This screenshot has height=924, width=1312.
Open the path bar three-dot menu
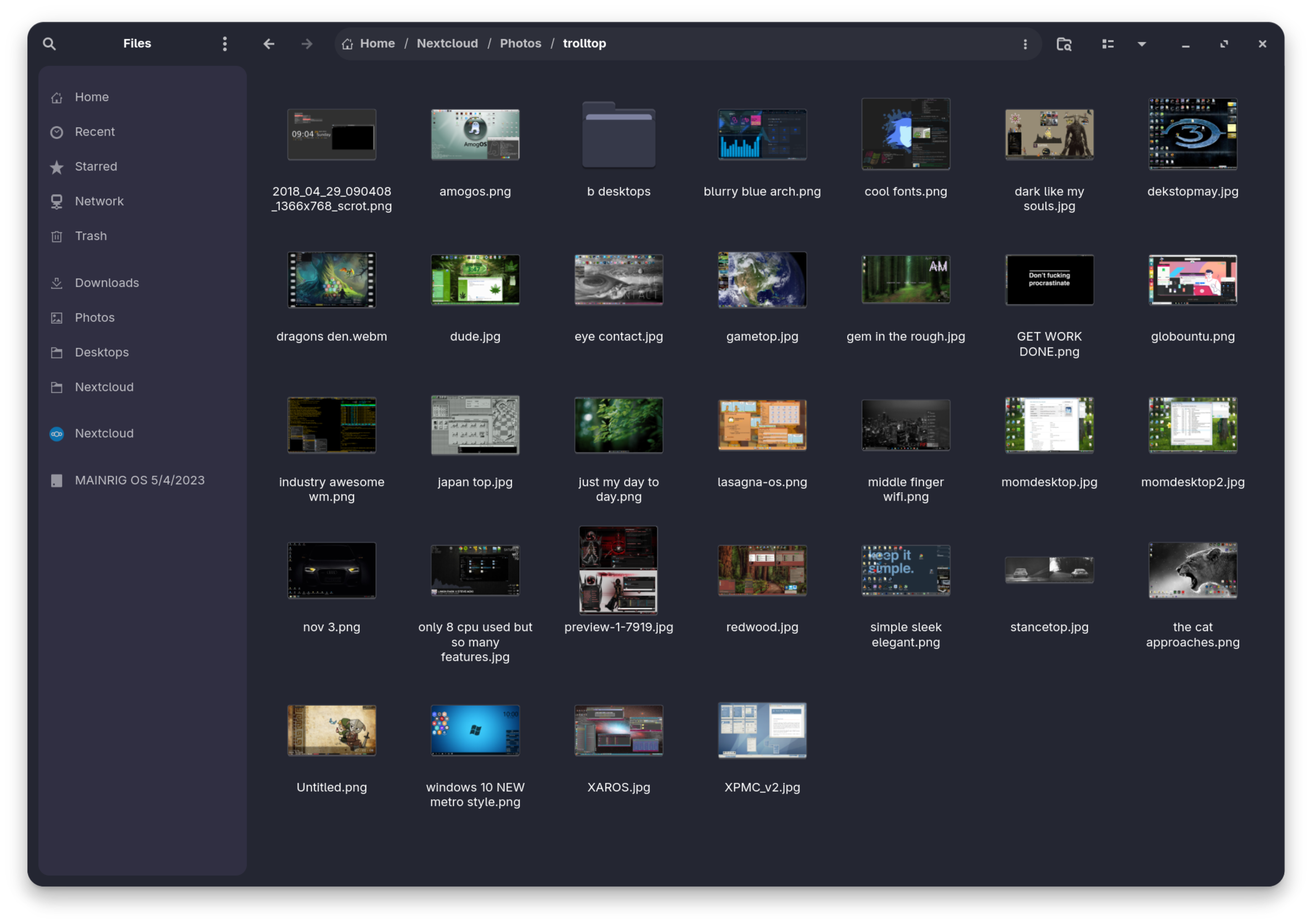pos(1024,44)
